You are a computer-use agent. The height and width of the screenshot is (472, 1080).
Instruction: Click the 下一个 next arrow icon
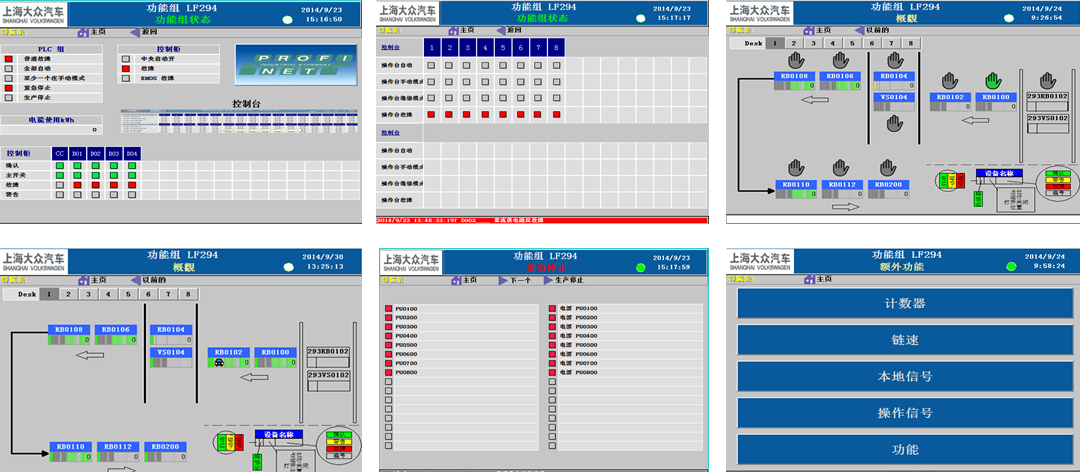click(501, 280)
